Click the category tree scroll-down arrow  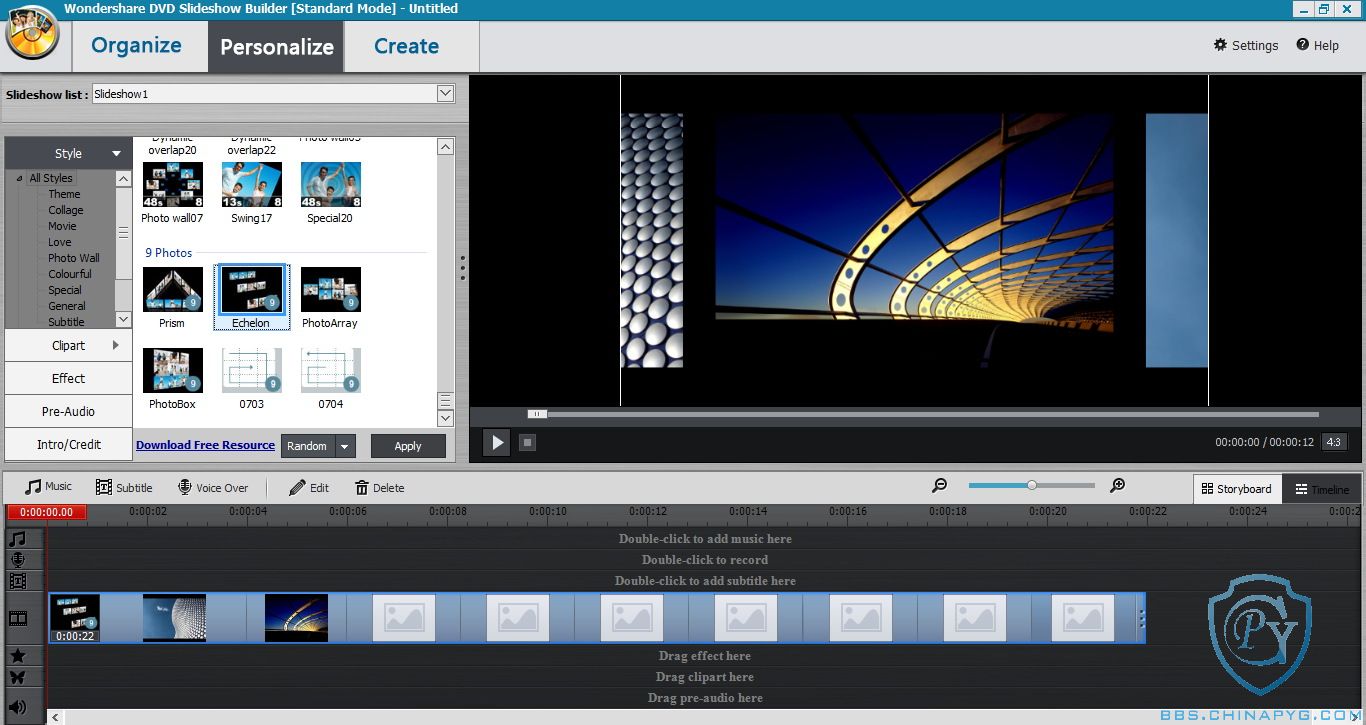click(123, 319)
